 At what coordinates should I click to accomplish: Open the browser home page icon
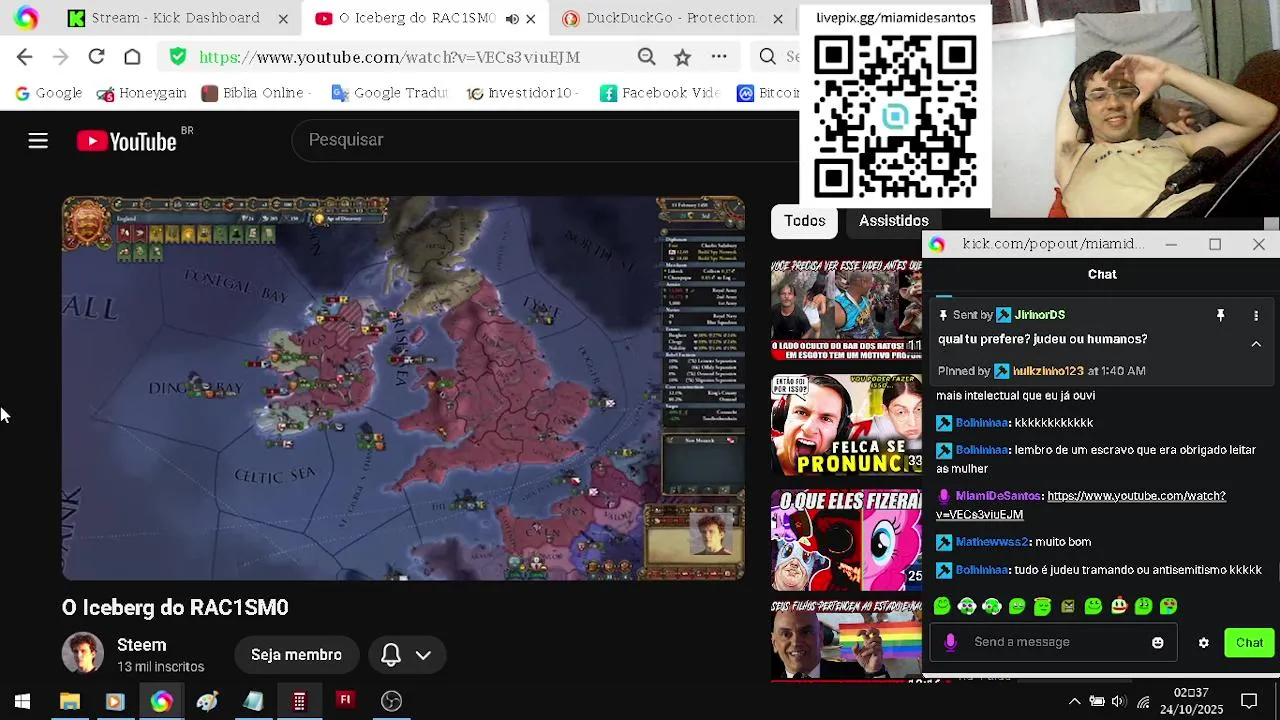point(132,57)
